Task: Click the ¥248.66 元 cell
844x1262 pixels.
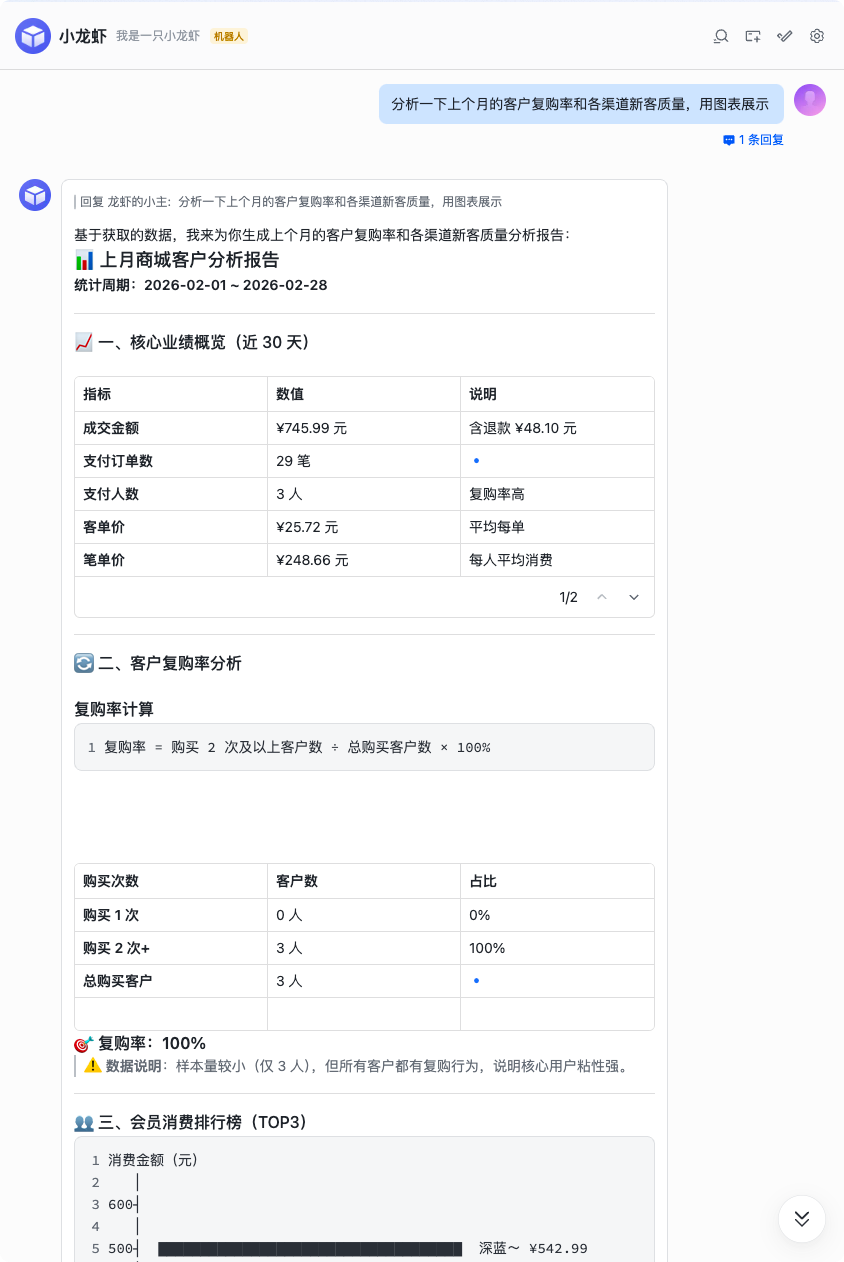Action: 364,560
